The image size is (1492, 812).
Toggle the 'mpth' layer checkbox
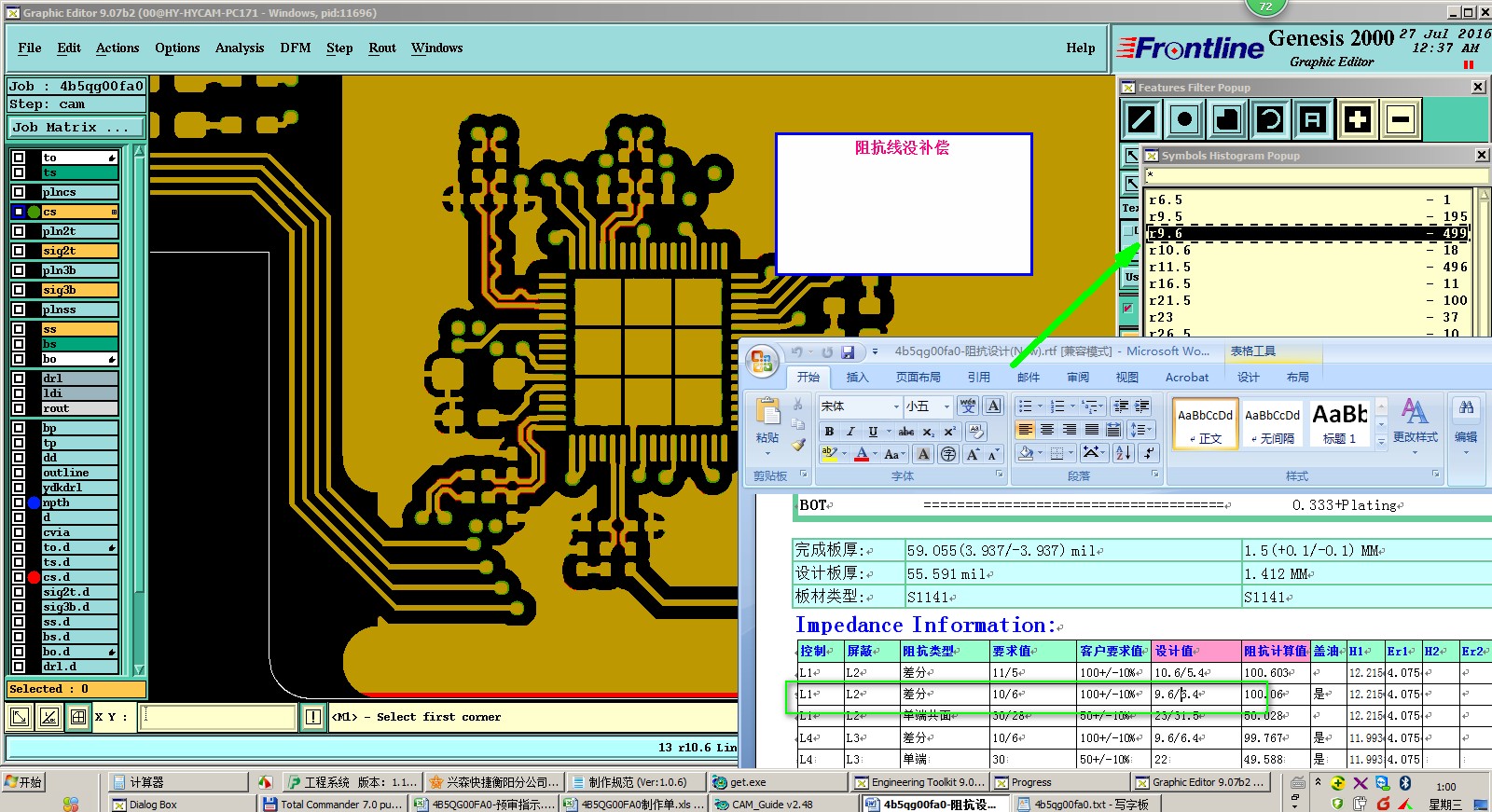click(19, 502)
